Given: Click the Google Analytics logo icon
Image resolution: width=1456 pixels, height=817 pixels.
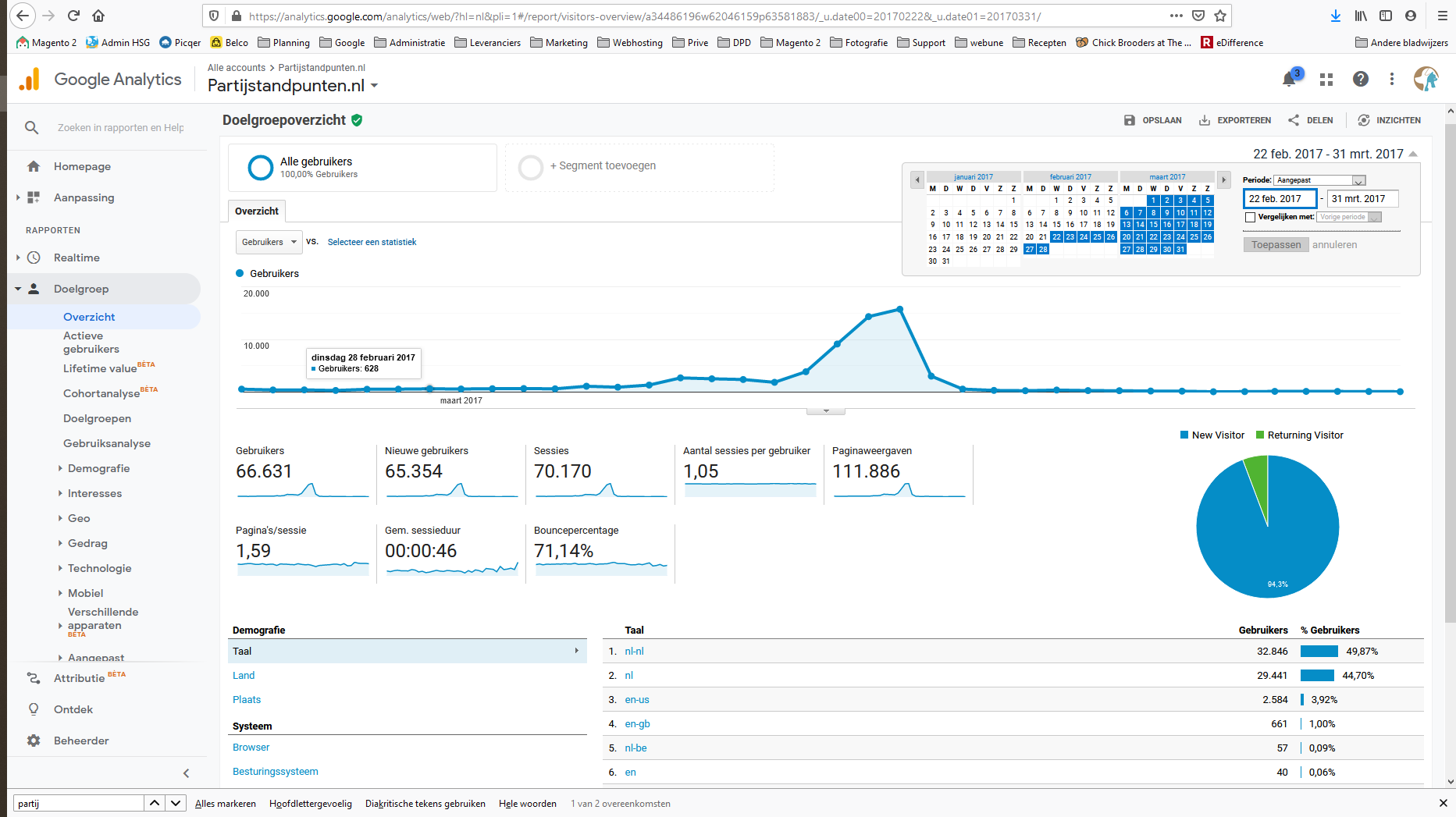Looking at the screenshot, I should click(x=29, y=79).
